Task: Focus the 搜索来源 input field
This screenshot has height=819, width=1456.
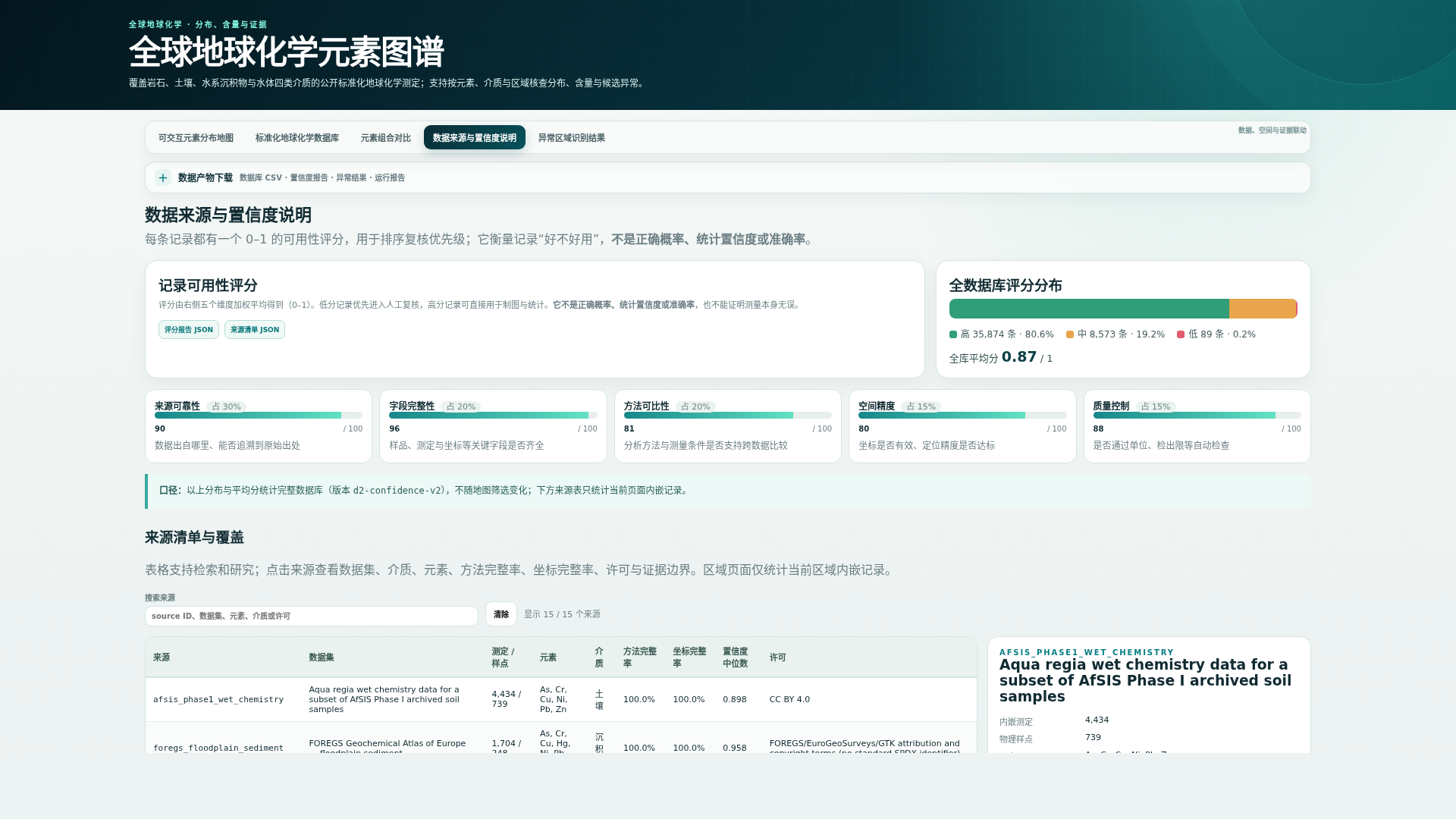Action: click(312, 616)
